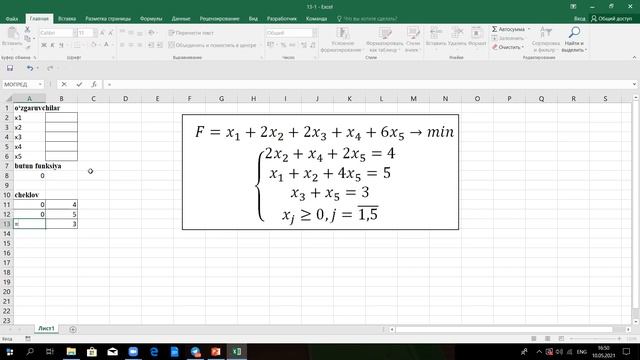Open the font size dropdown
The height and width of the screenshot is (360, 640).
(x=95, y=33)
